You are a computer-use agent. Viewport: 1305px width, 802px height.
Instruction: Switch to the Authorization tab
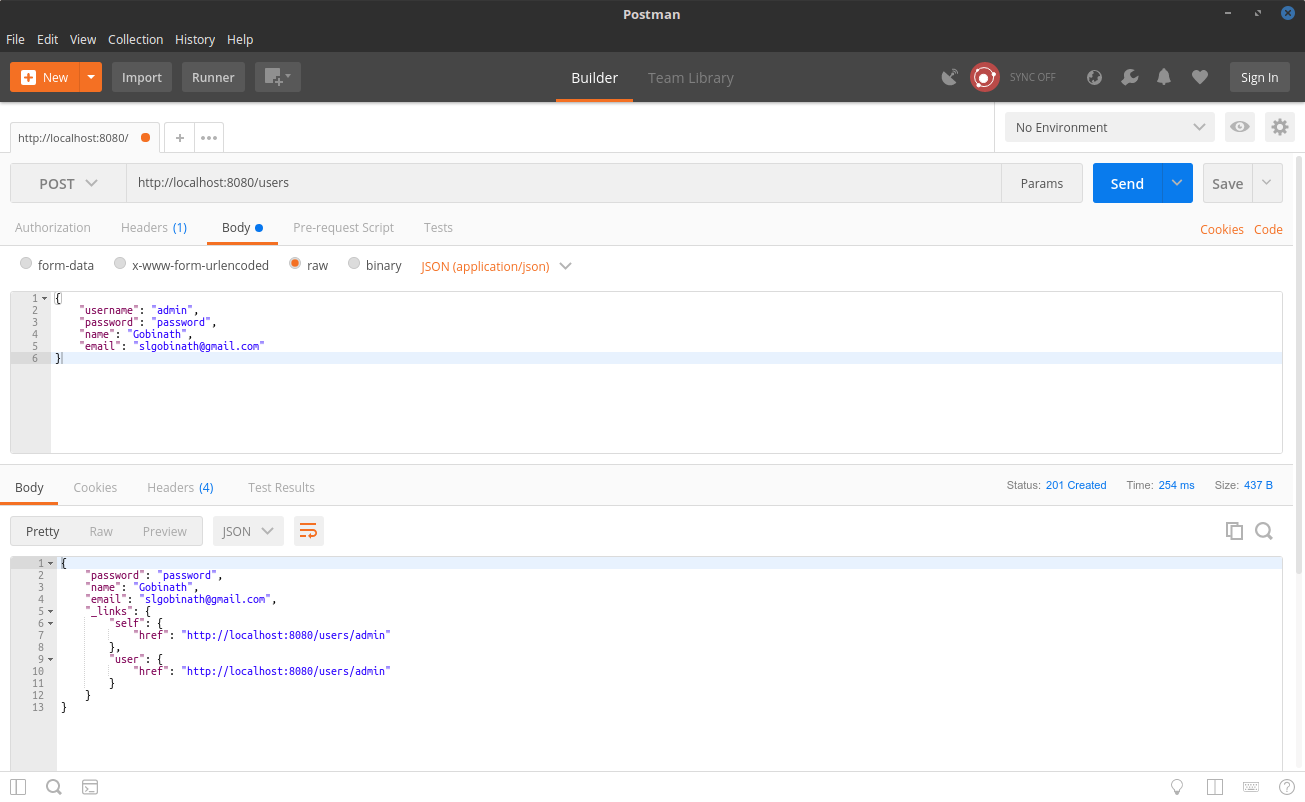click(53, 227)
